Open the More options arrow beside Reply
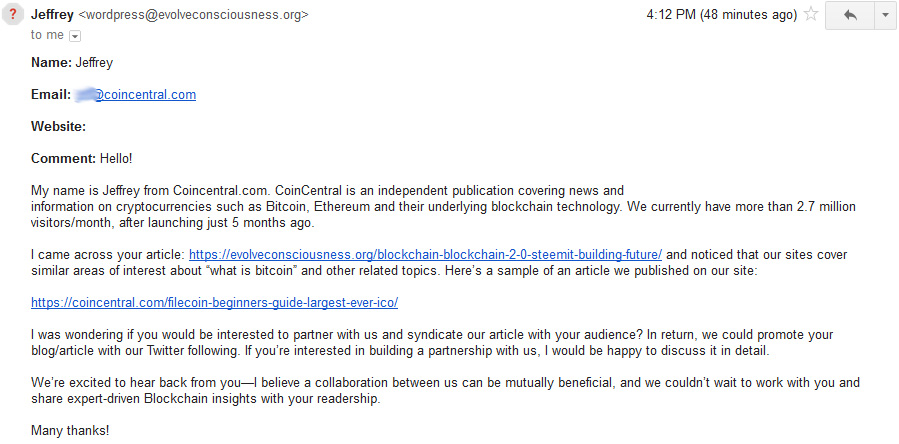 point(885,15)
